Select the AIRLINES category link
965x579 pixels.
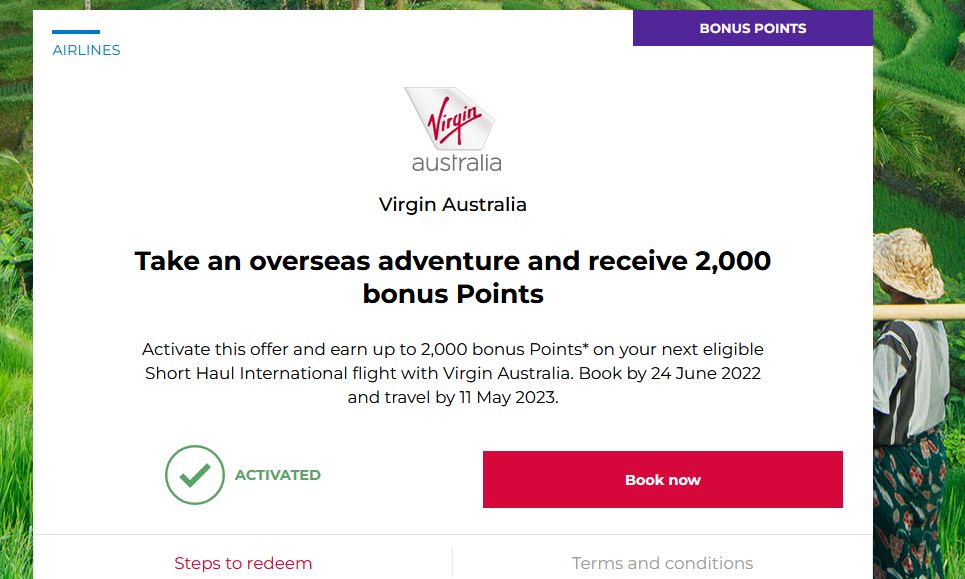86,50
